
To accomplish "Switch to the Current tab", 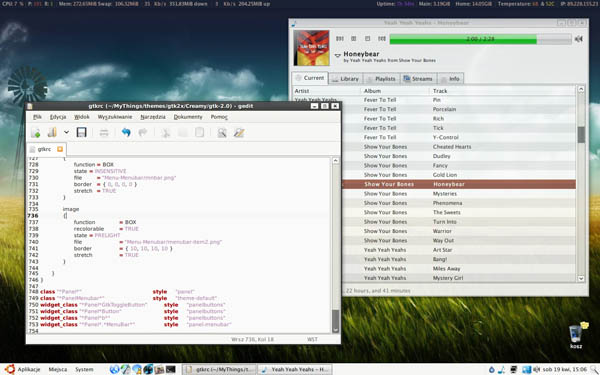I will [x=310, y=78].
